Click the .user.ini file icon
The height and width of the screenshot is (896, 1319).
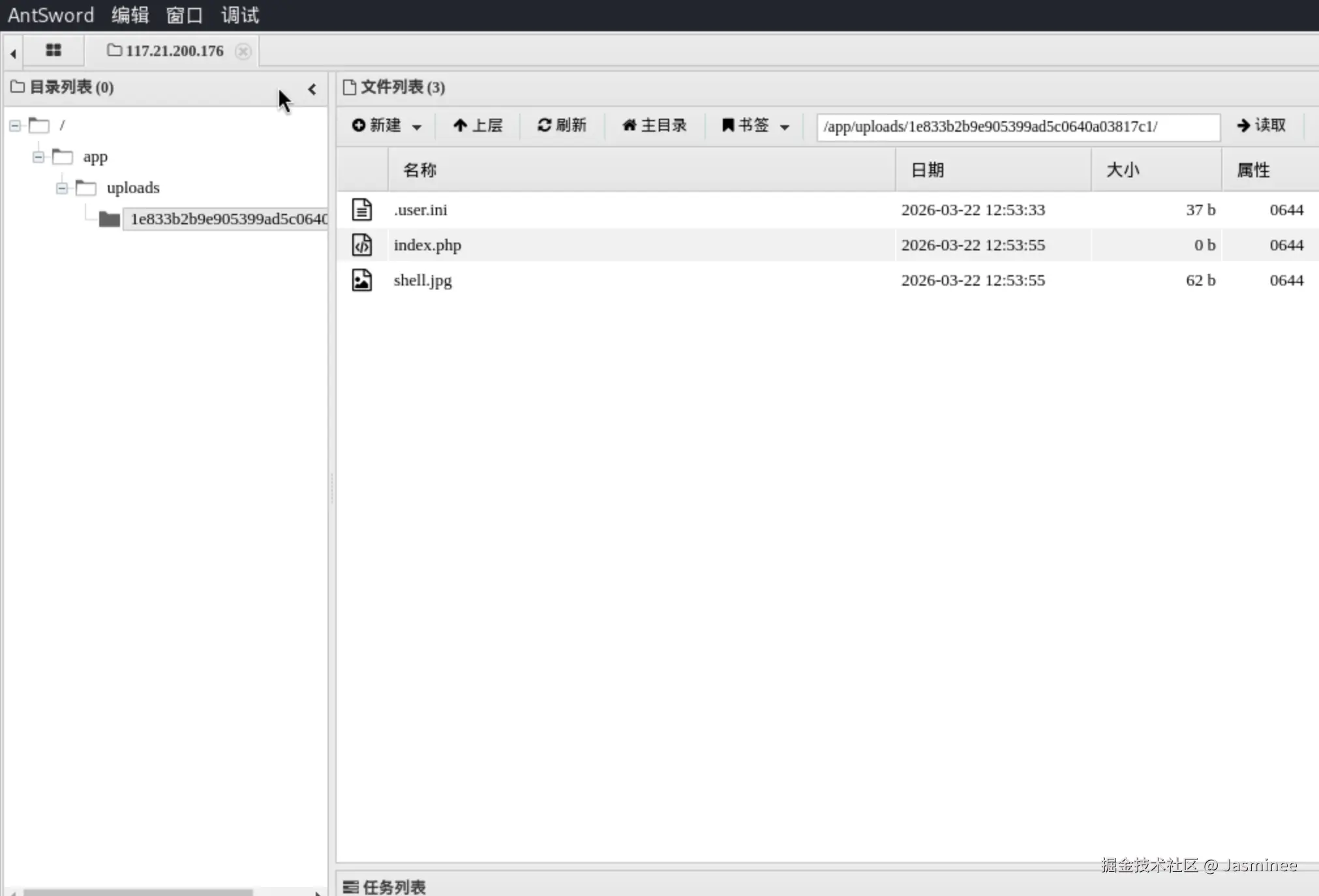tap(362, 210)
